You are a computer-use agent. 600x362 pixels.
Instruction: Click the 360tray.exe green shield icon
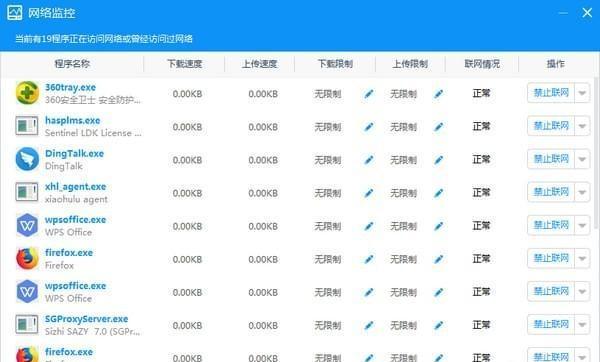coord(27,93)
